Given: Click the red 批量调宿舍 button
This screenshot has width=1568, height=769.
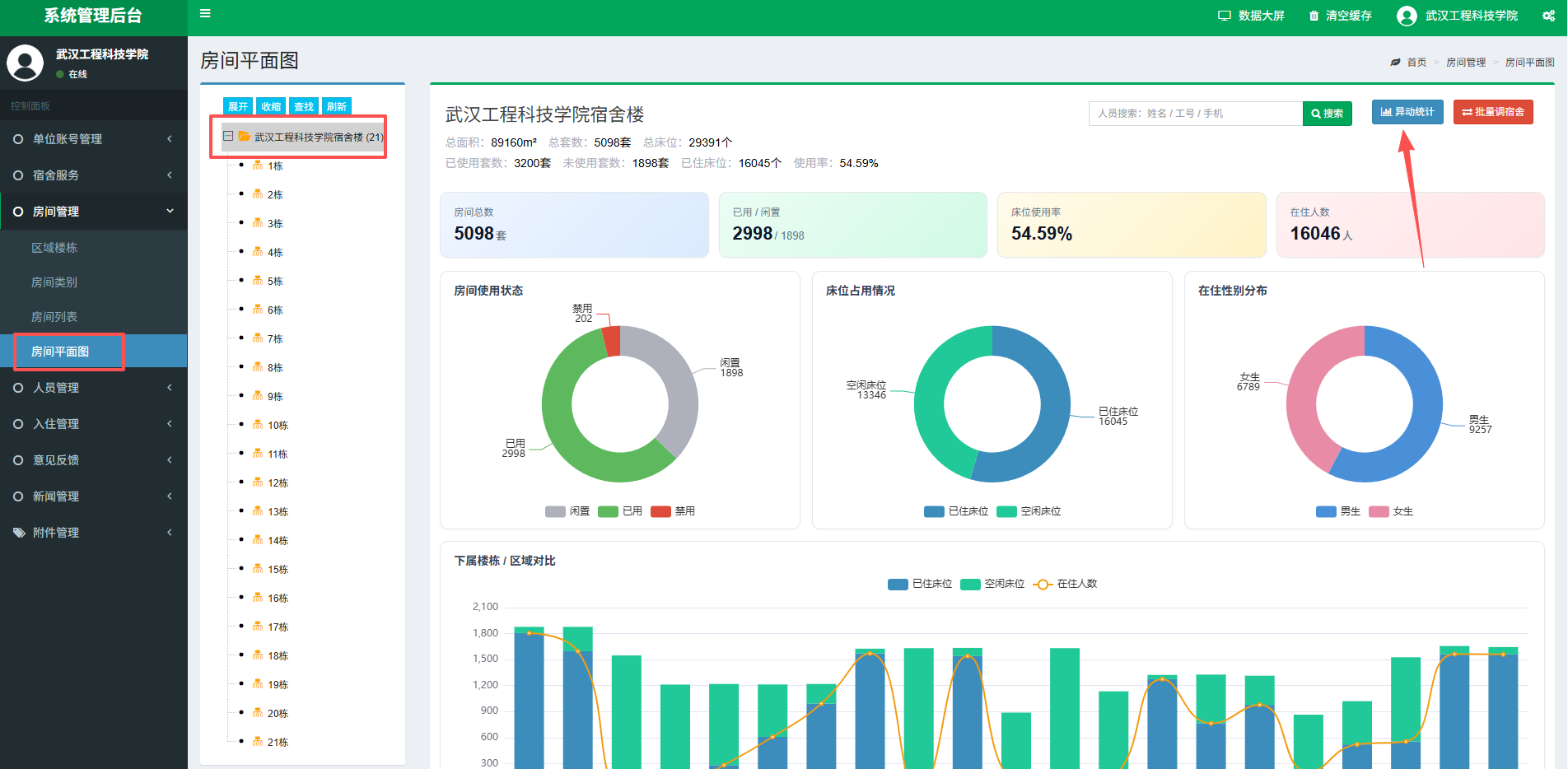Looking at the screenshot, I should click(x=1493, y=112).
